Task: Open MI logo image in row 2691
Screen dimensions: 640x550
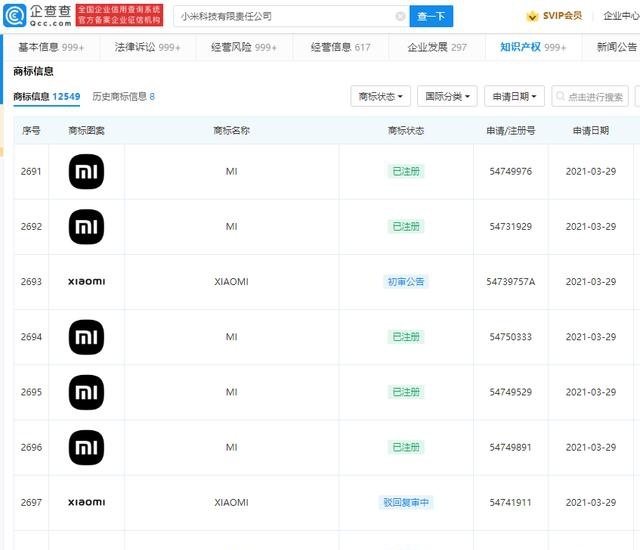Action: [x=87, y=171]
